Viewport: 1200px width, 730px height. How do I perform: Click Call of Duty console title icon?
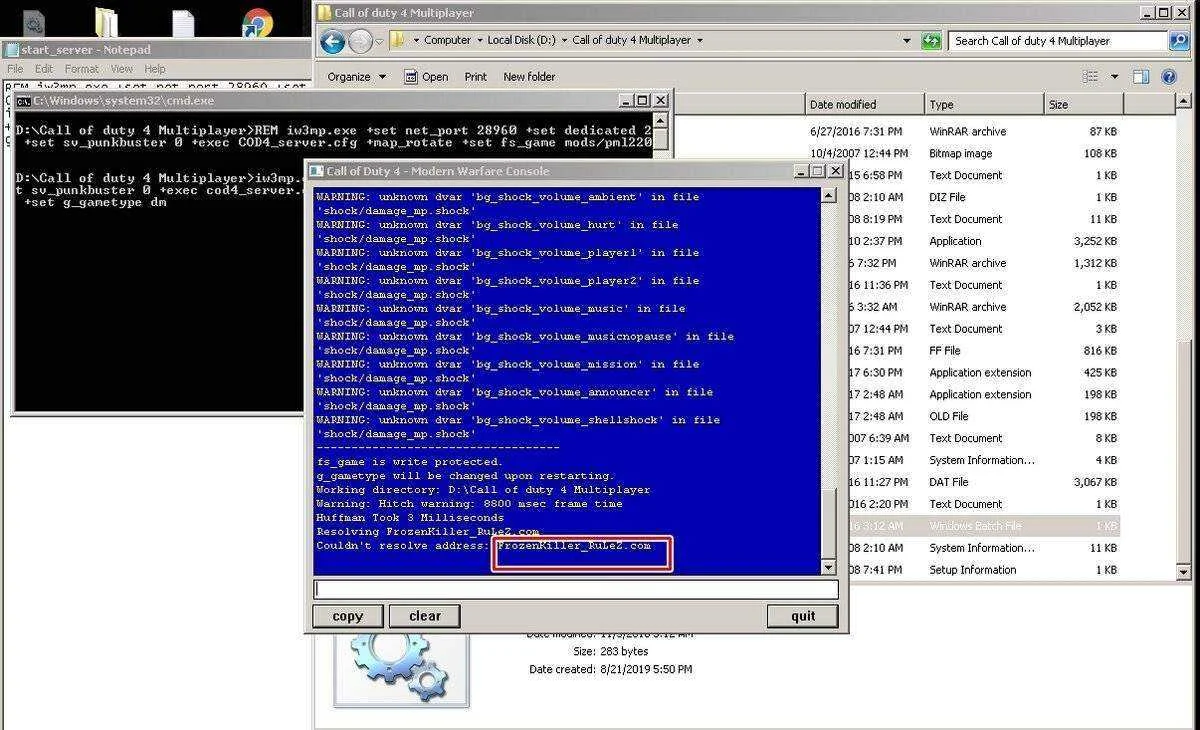coord(316,171)
